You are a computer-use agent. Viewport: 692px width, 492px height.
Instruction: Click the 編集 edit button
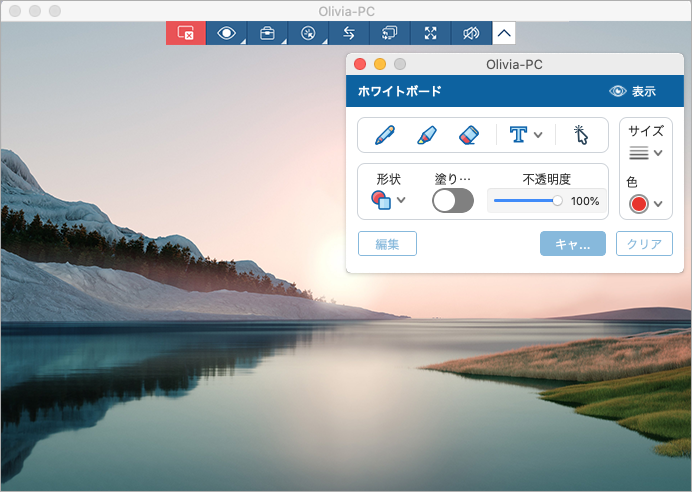[387, 244]
